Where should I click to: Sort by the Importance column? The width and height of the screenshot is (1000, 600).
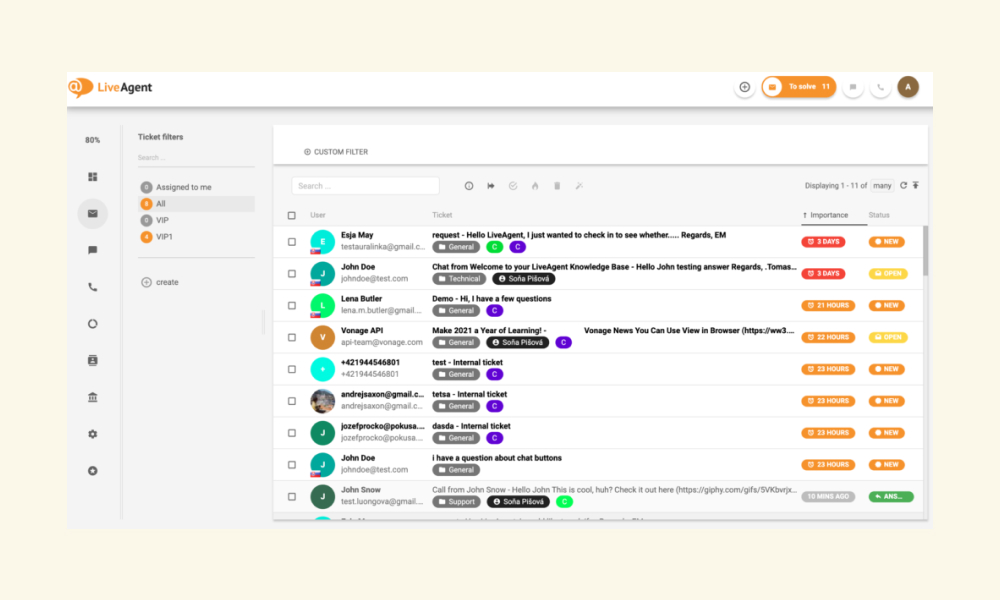829,215
